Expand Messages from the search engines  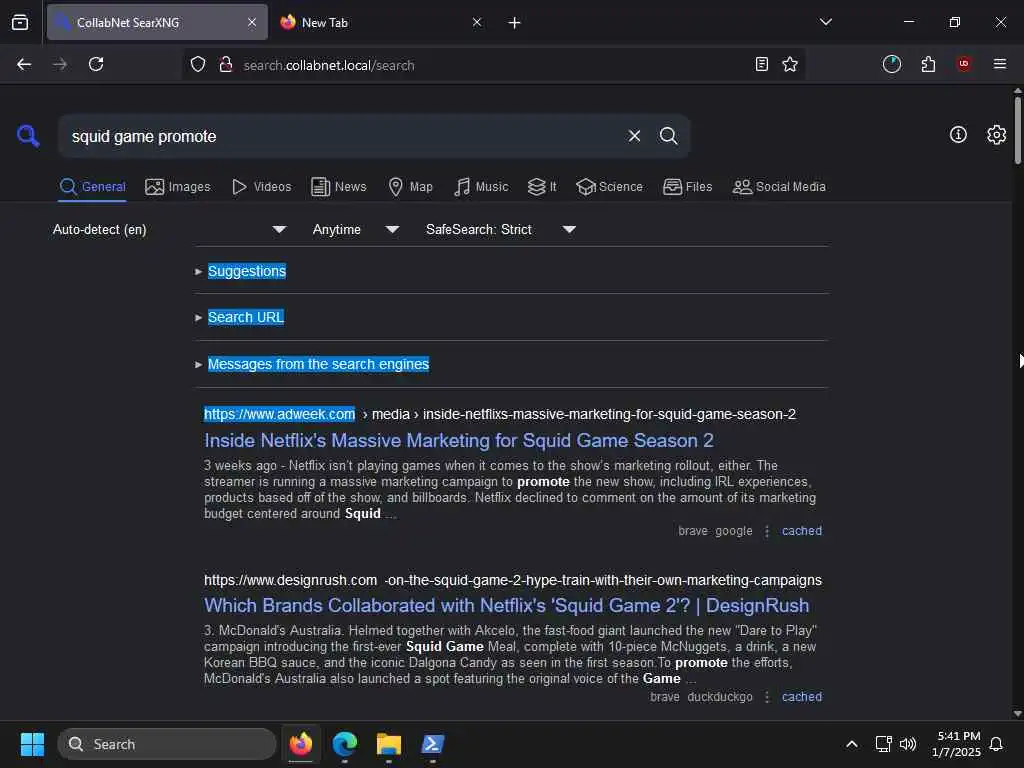point(318,364)
